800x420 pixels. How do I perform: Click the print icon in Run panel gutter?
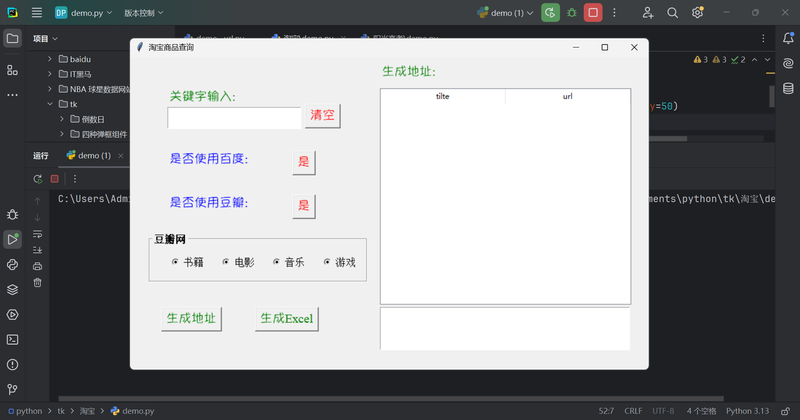tap(37, 266)
